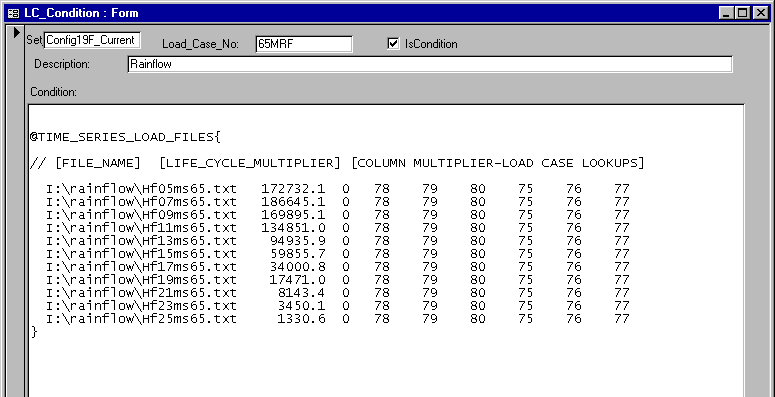Viewport: 775px width, 397px height.
Task: Click the Description: label
Action: click(62, 64)
